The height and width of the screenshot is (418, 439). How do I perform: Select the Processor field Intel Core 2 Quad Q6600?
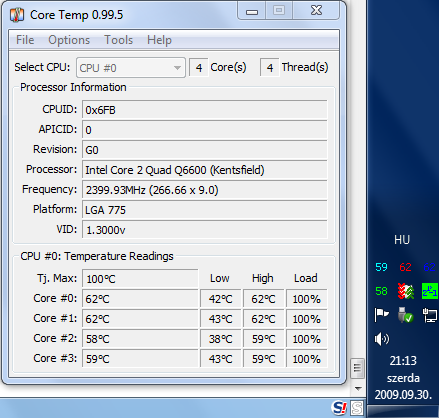coord(205,170)
